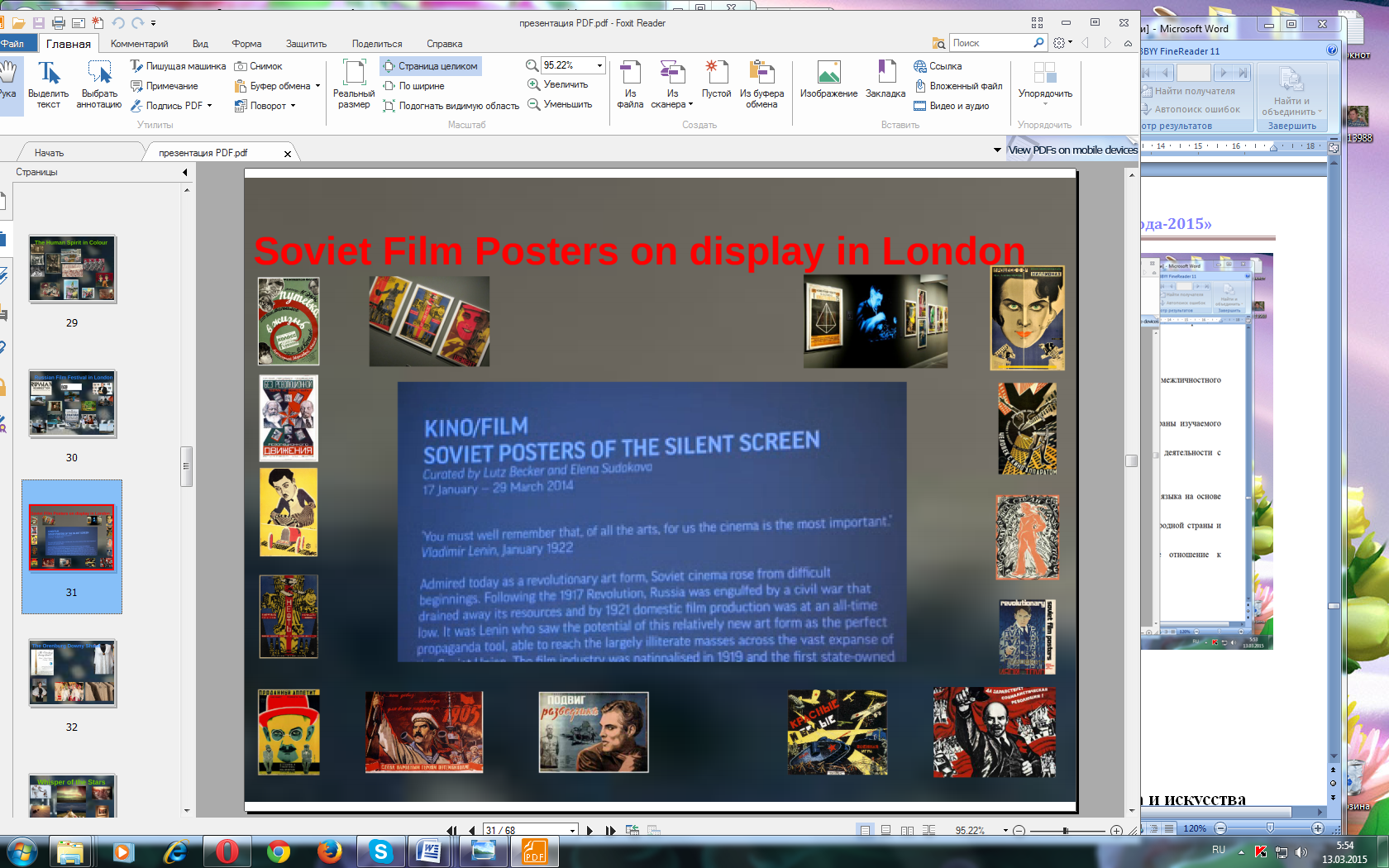Create a new blank PDF from the quick access bar

[98, 23]
